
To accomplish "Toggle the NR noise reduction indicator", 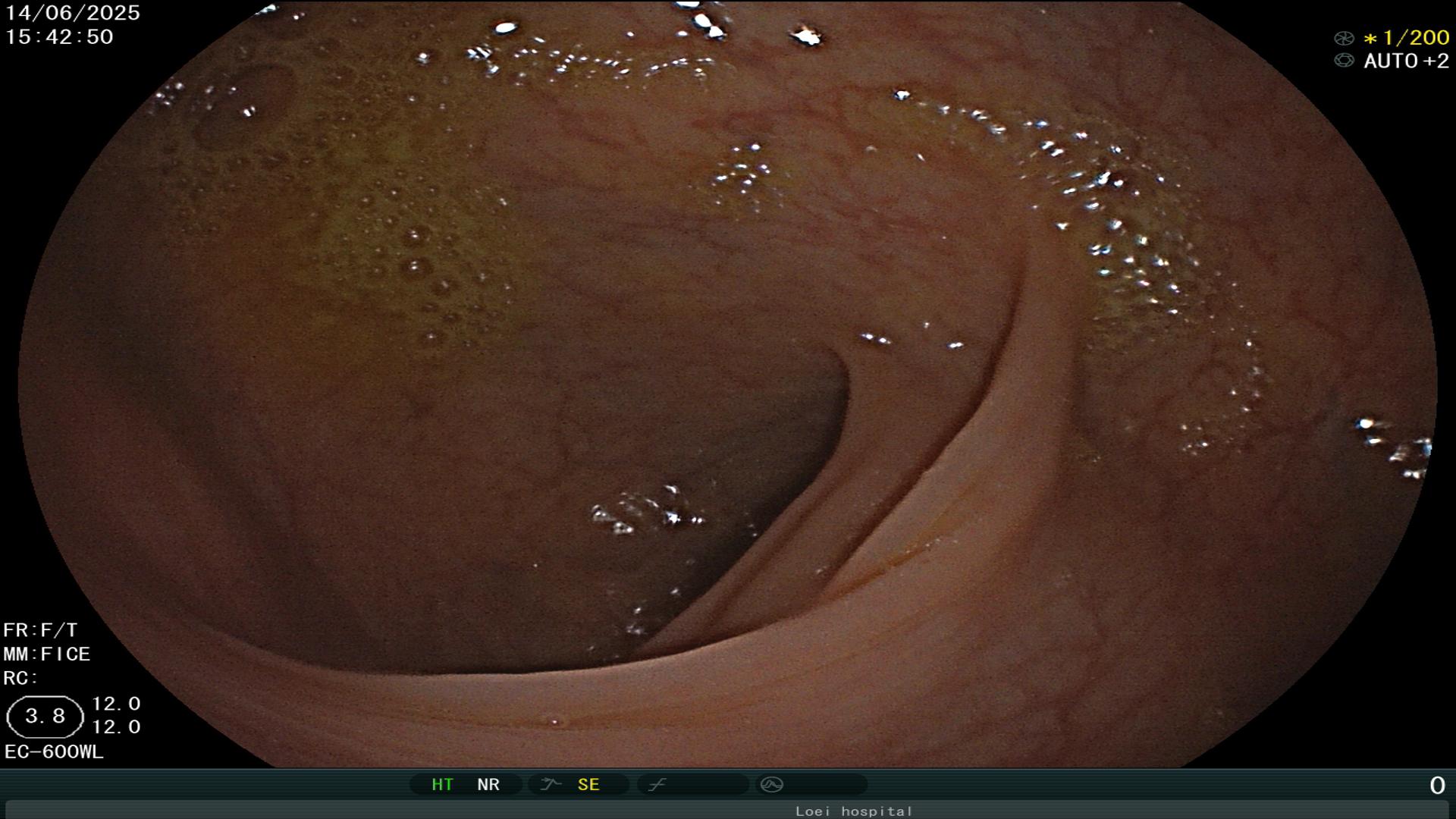I will point(488,784).
